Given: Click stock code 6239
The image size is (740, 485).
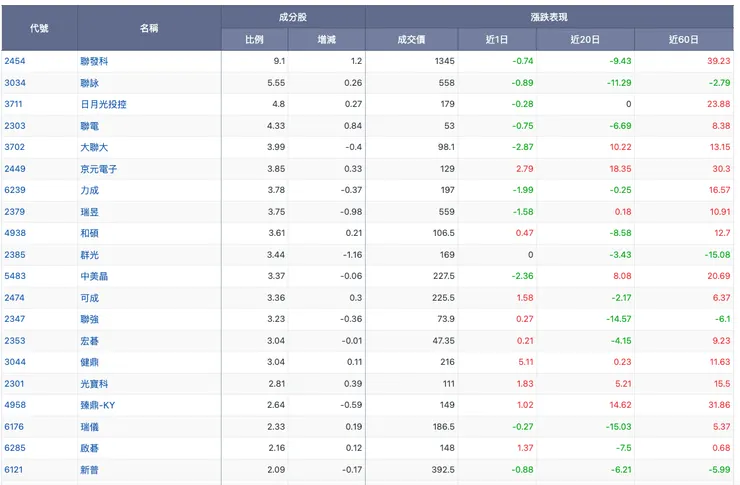Looking at the screenshot, I should 15,190.
